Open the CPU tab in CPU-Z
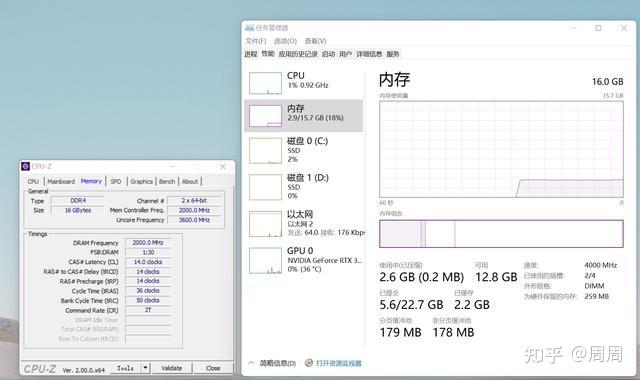The height and width of the screenshot is (380, 640). (x=33, y=181)
